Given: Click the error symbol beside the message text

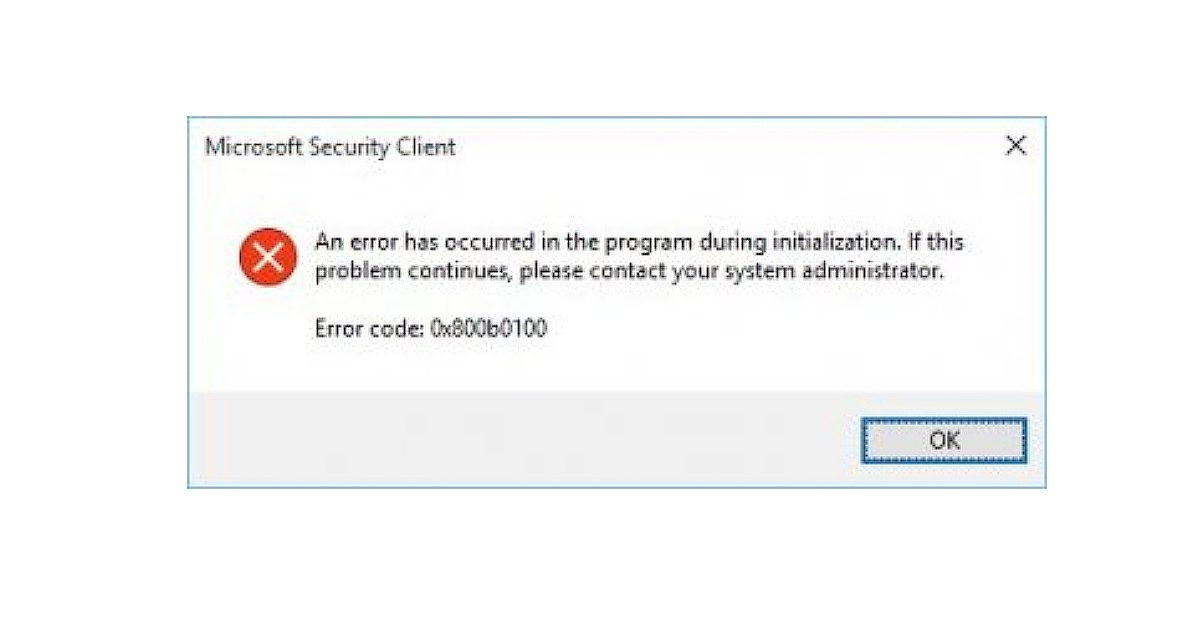Looking at the screenshot, I should tap(270, 256).
